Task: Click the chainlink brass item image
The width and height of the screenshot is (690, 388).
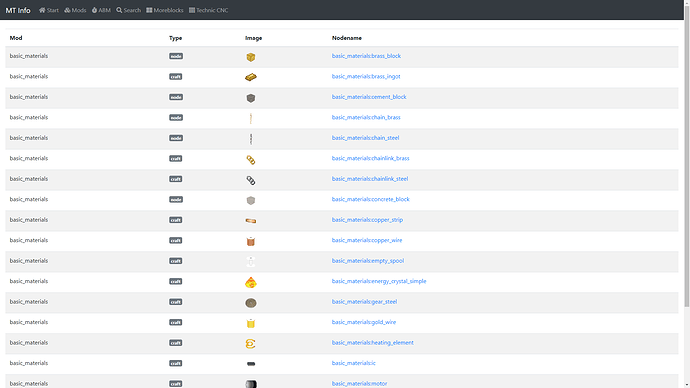Action: click(250, 160)
